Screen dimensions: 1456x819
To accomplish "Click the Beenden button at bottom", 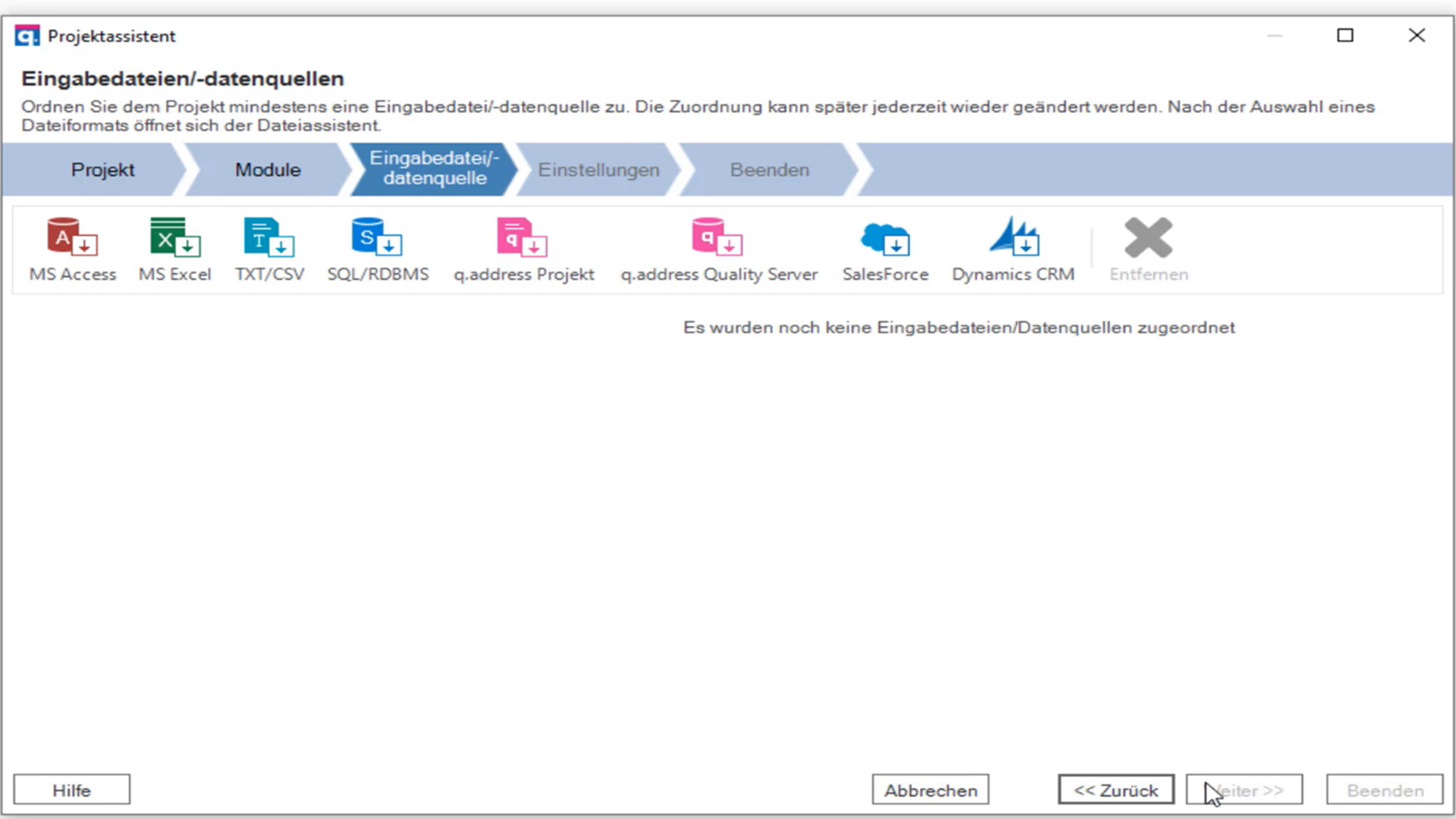I will [x=1384, y=790].
